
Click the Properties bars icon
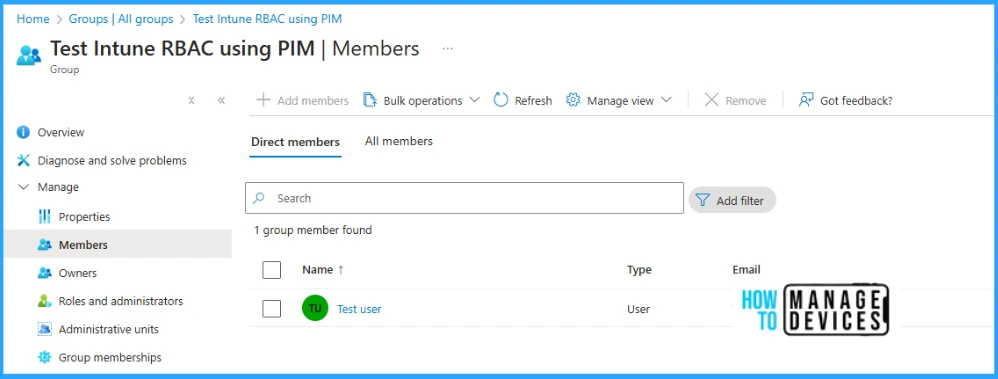(x=45, y=217)
